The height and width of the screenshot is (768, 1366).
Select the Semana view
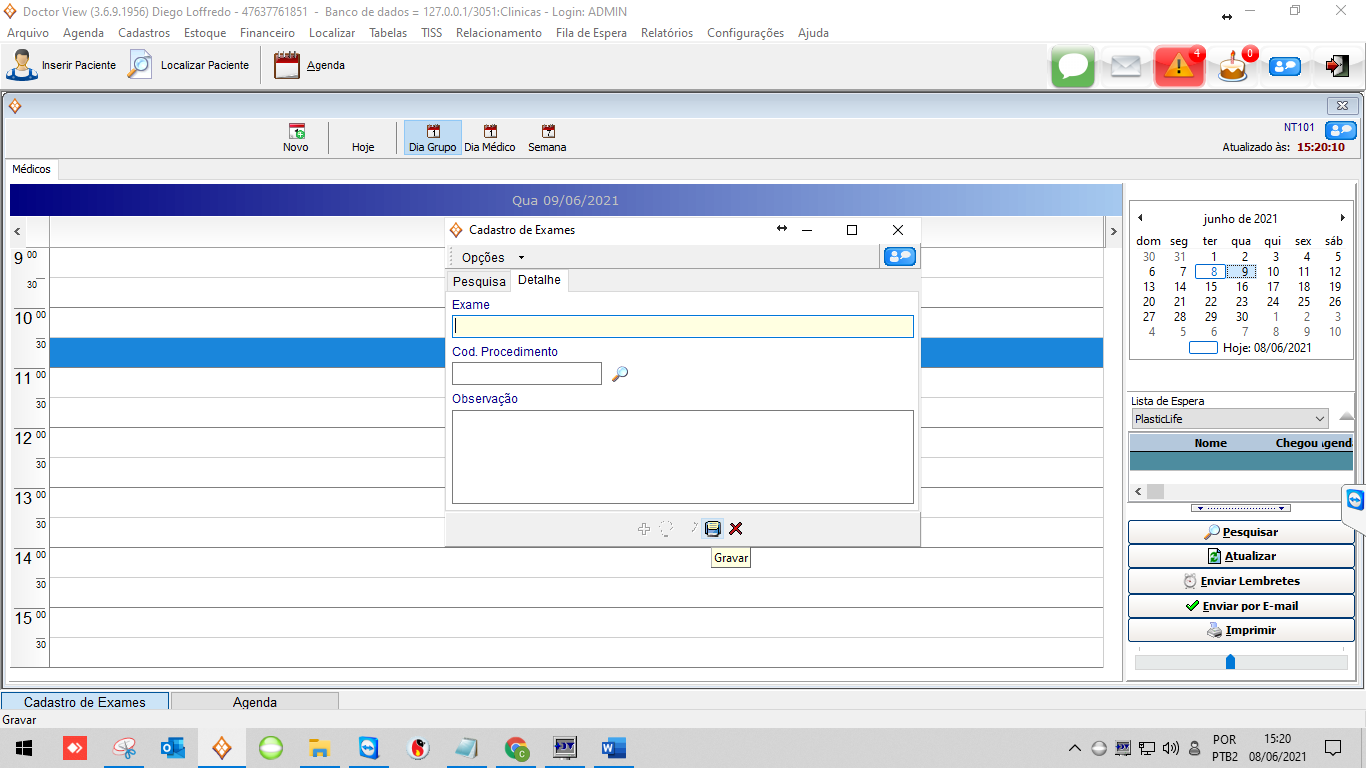coord(547,138)
